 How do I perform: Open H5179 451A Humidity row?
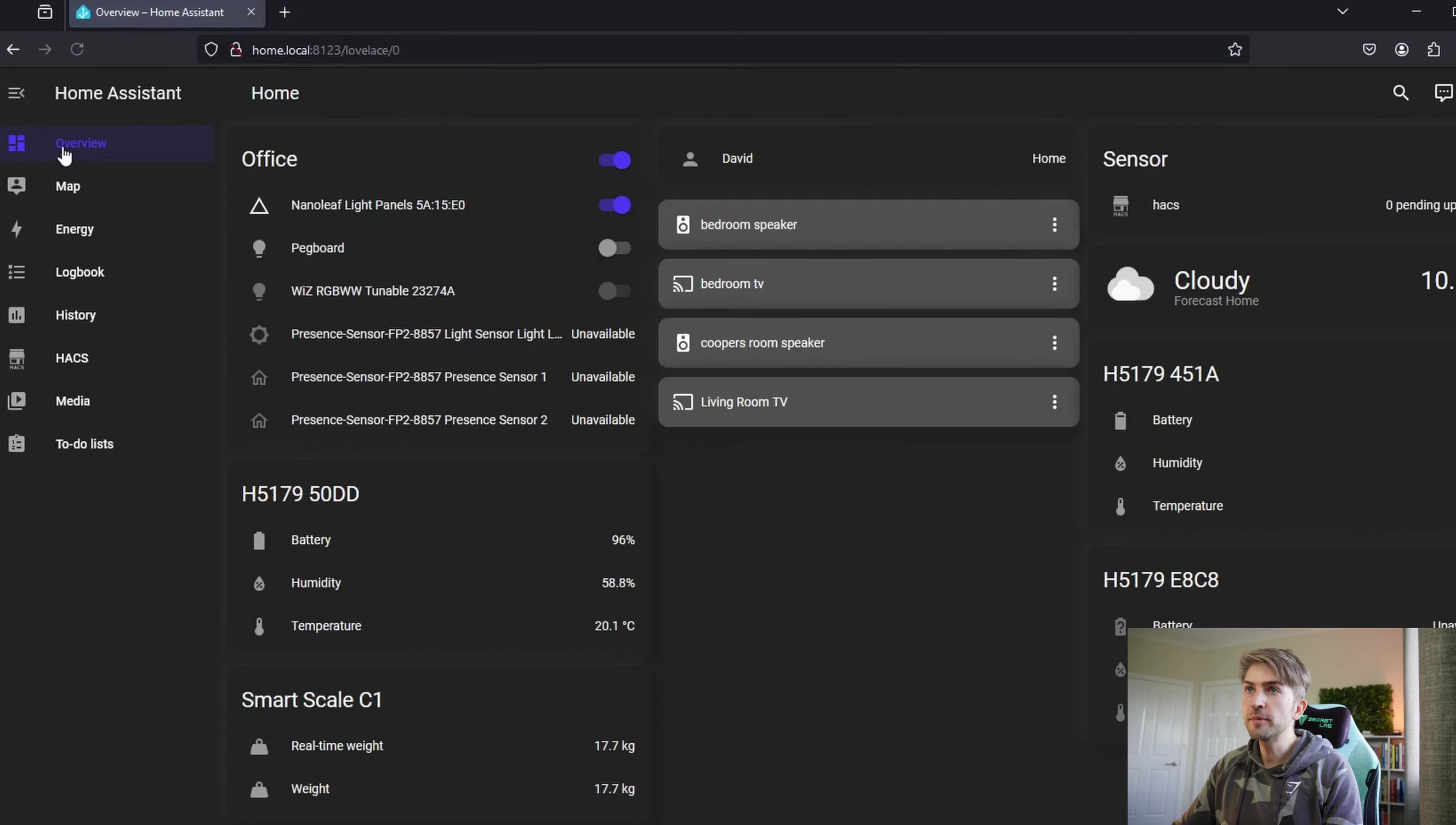click(x=1279, y=464)
